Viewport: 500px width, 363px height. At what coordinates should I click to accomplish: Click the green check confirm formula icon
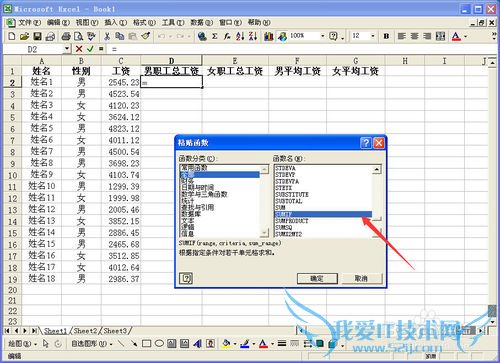90,49
